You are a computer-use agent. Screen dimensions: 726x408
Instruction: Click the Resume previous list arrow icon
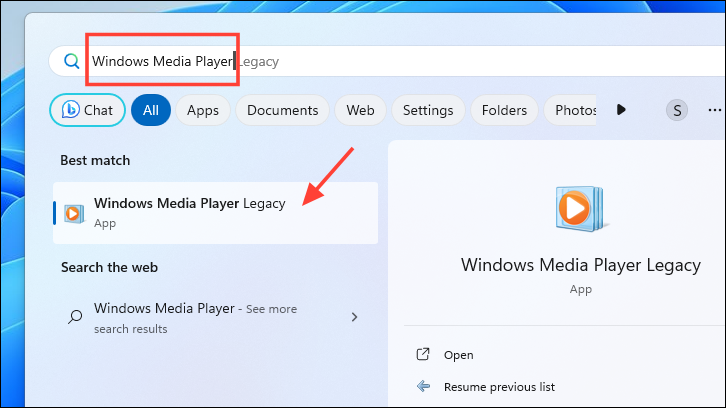[423, 386]
